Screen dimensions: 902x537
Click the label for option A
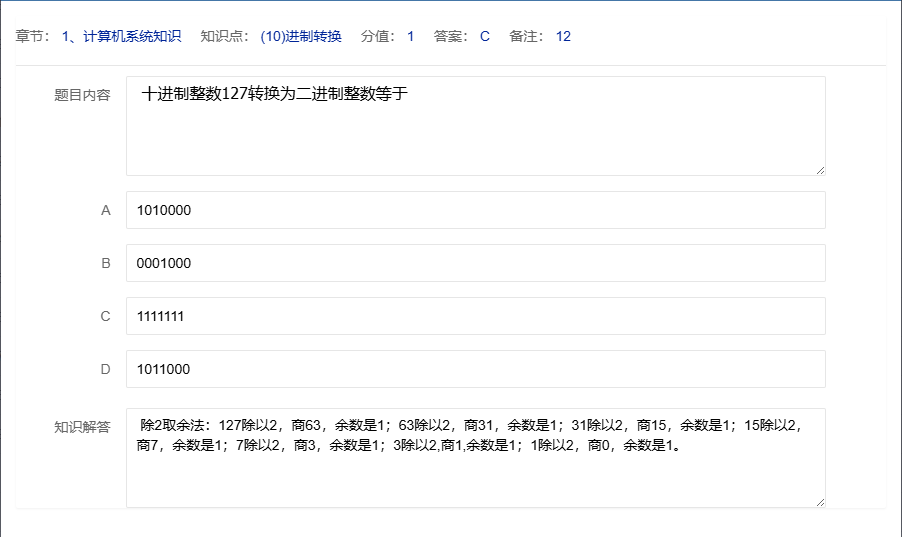pyautogui.click(x=105, y=211)
